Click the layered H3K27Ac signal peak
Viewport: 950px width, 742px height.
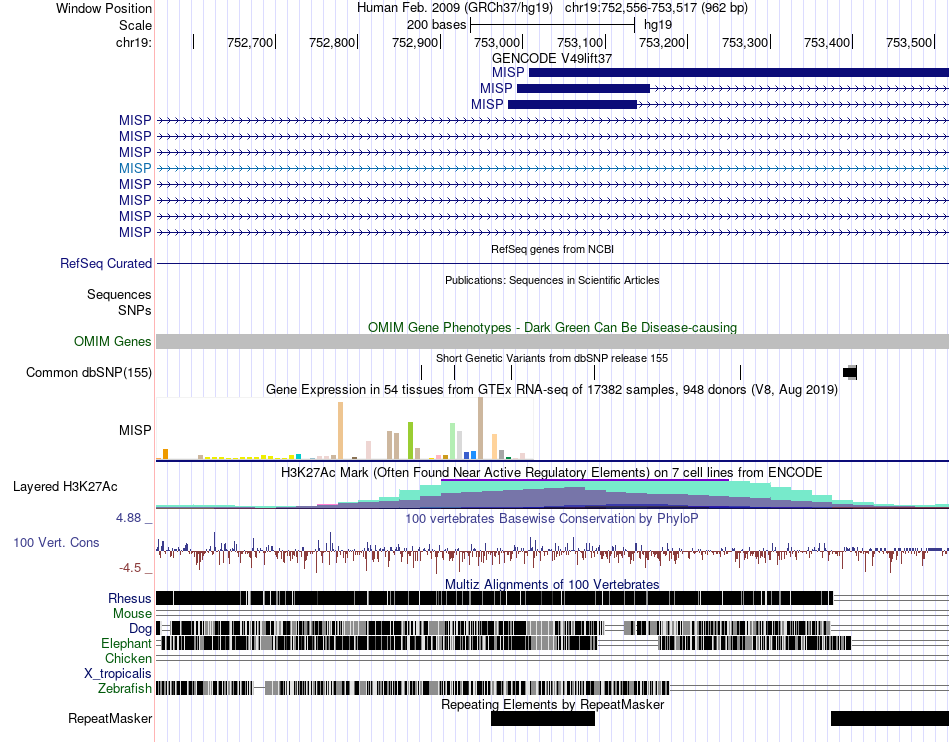pyautogui.click(x=585, y=494)
